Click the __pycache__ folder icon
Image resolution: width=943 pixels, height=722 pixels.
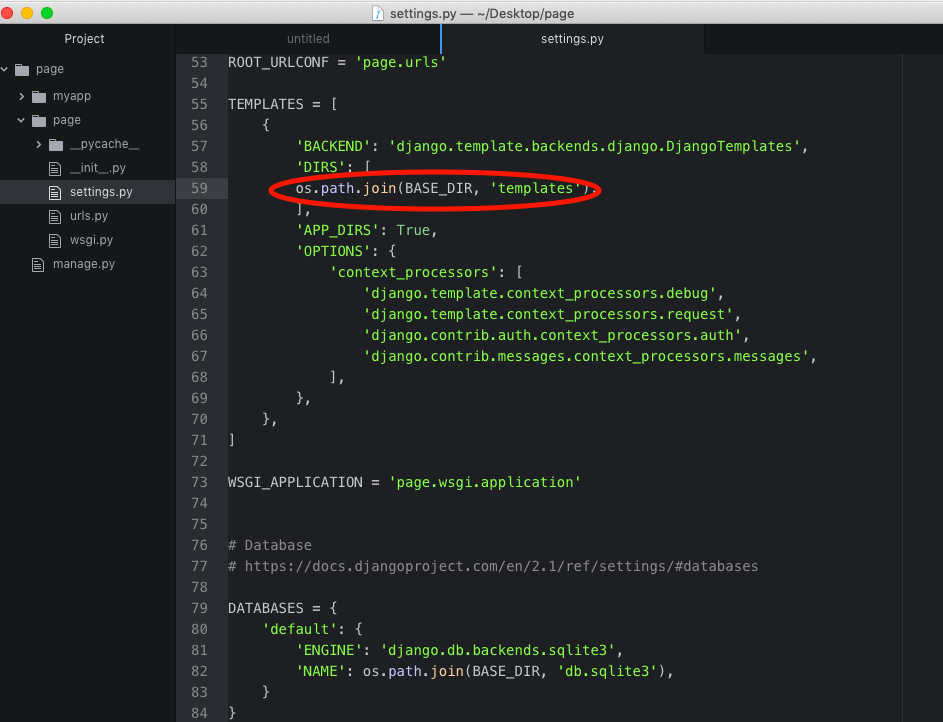pos(56,145)
